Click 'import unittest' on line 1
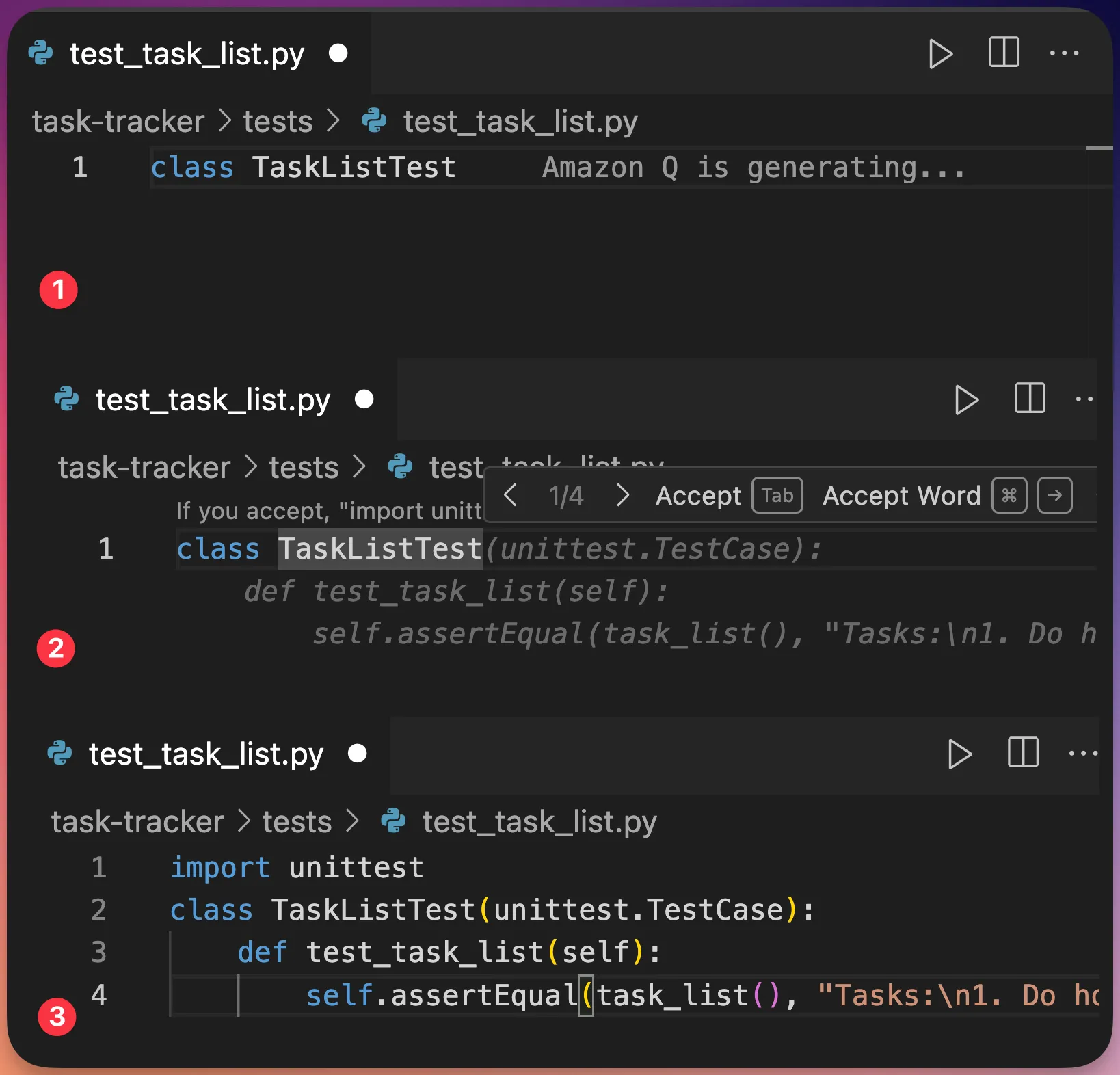The image size is (1120, 1075). point(297,868)
